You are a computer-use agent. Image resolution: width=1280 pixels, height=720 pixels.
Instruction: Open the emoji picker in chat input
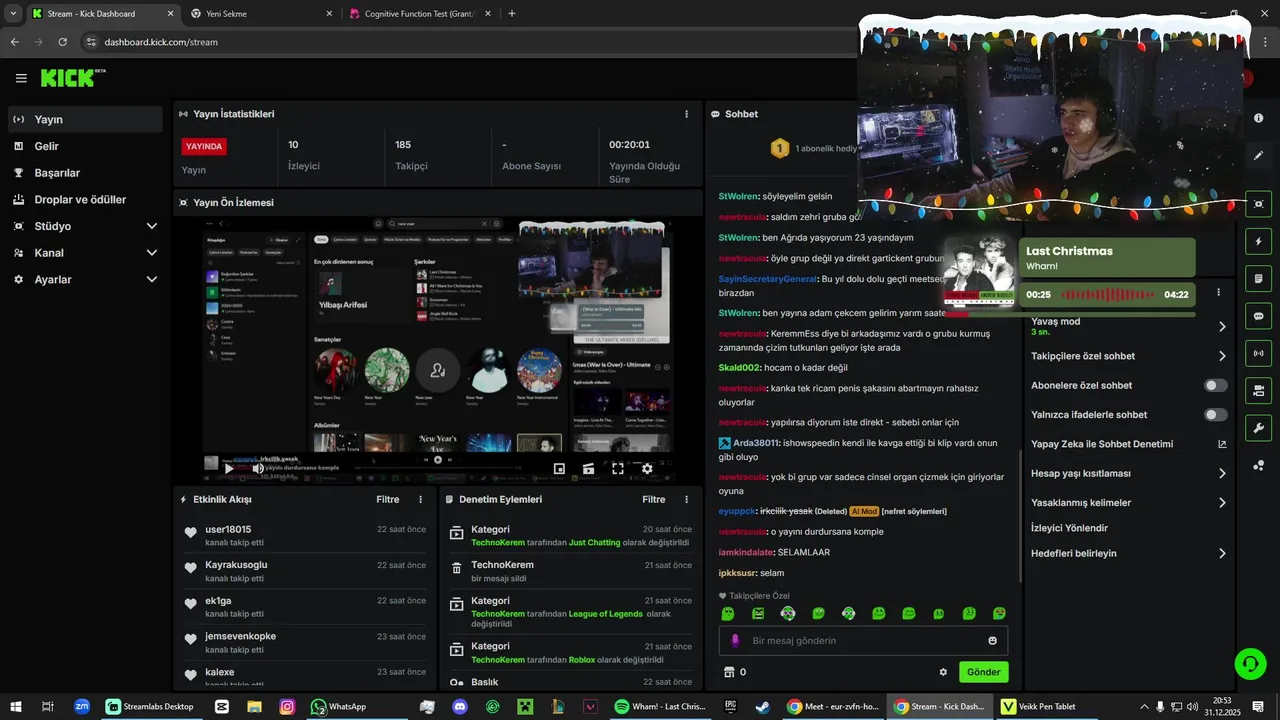click(992, 641)
